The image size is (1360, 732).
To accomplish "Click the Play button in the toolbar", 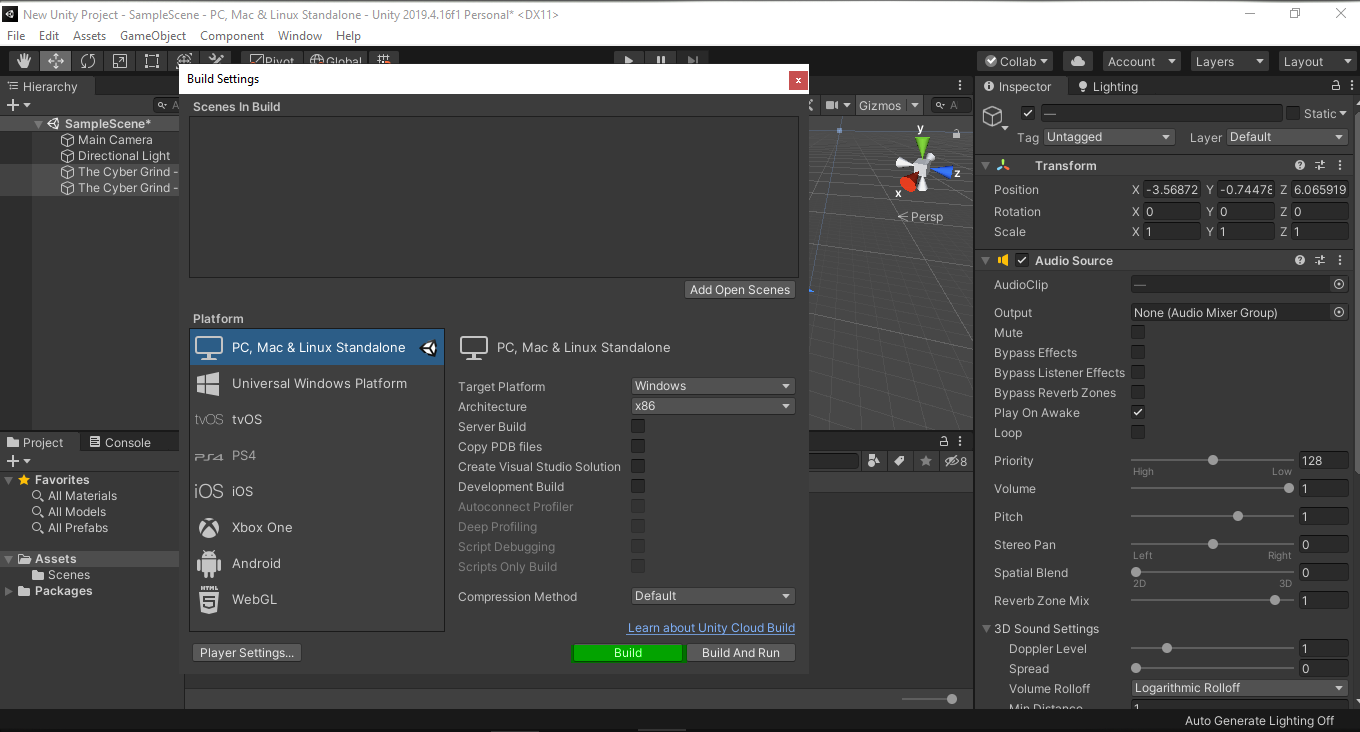I will (629, 61).
